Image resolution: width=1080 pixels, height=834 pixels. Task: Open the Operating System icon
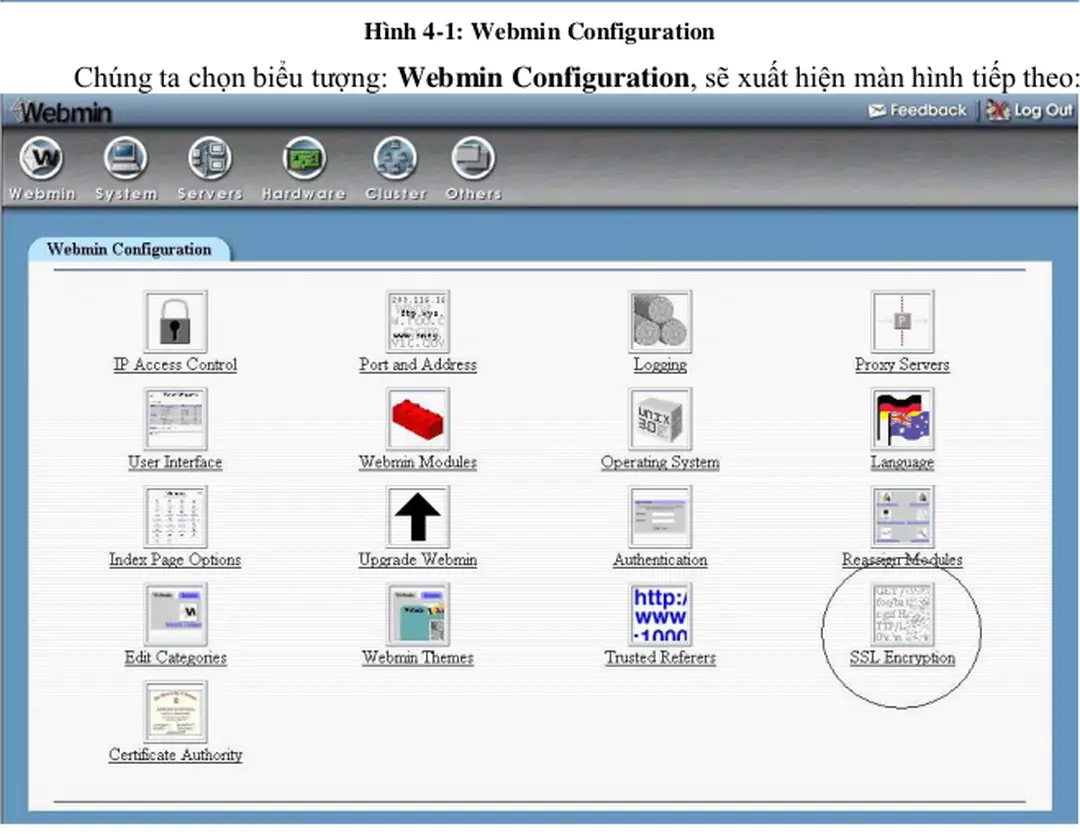pos(660,419)
